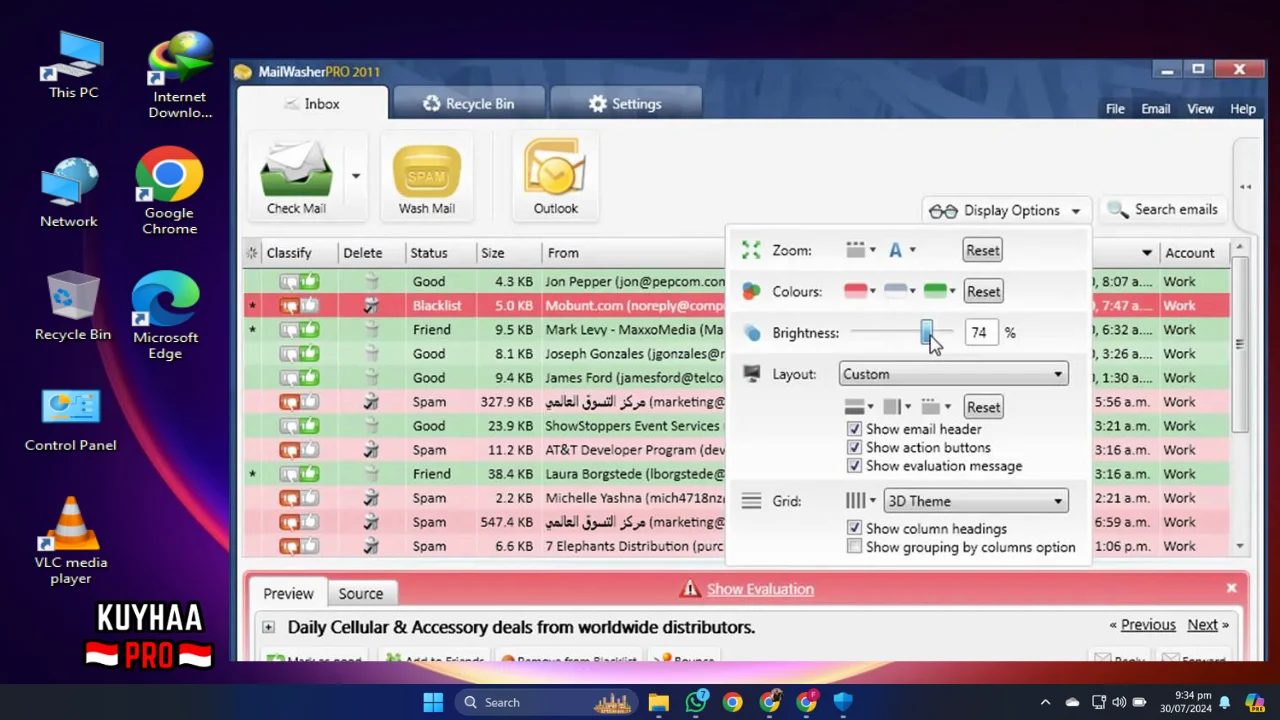Open the Display Options dropdown
1280x720 pixels.
1005,210
